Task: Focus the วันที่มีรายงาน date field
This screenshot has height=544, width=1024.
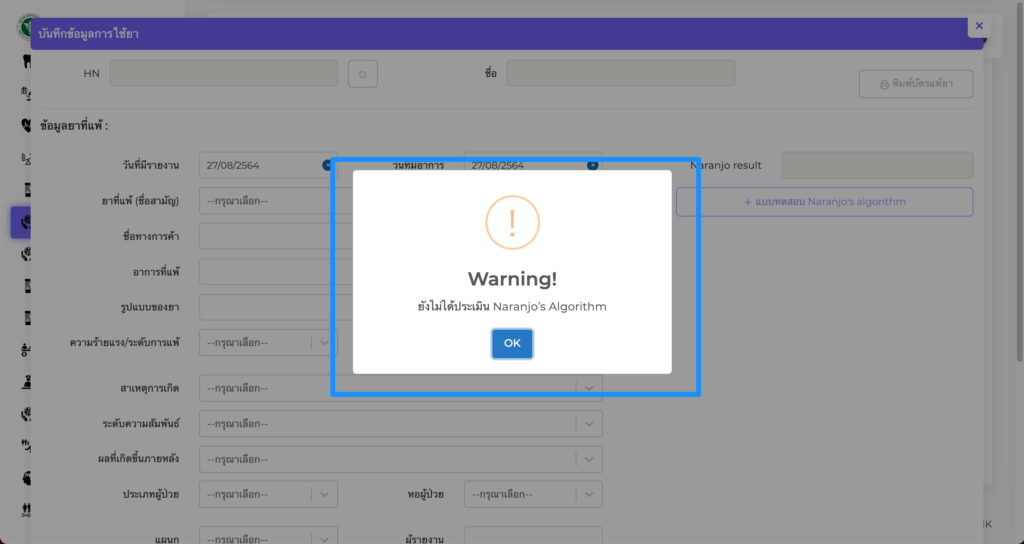Action: (258, 165)
